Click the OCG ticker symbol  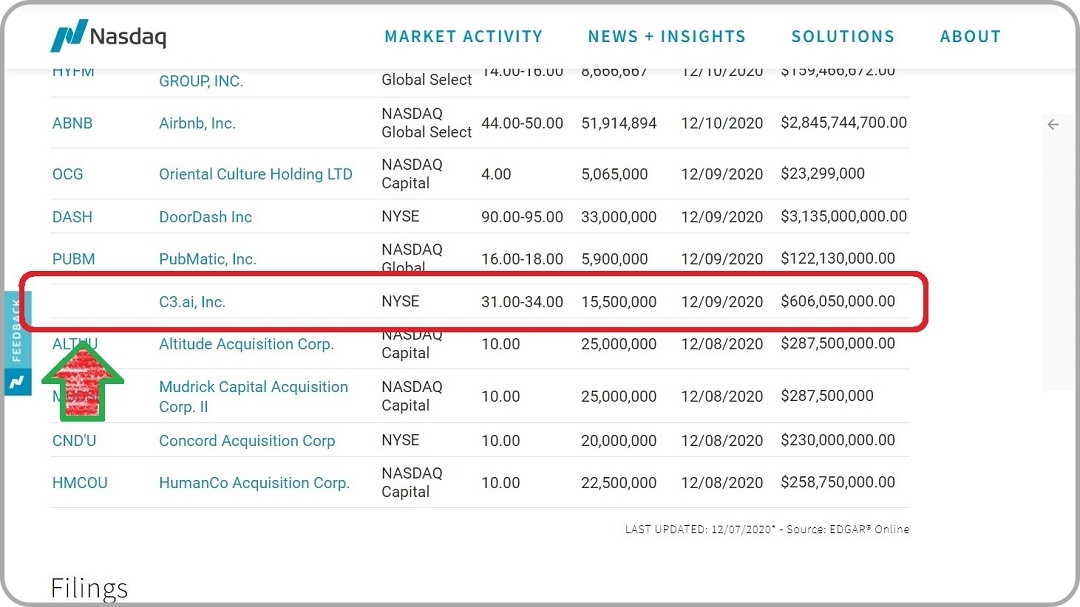tap(68, 174)
